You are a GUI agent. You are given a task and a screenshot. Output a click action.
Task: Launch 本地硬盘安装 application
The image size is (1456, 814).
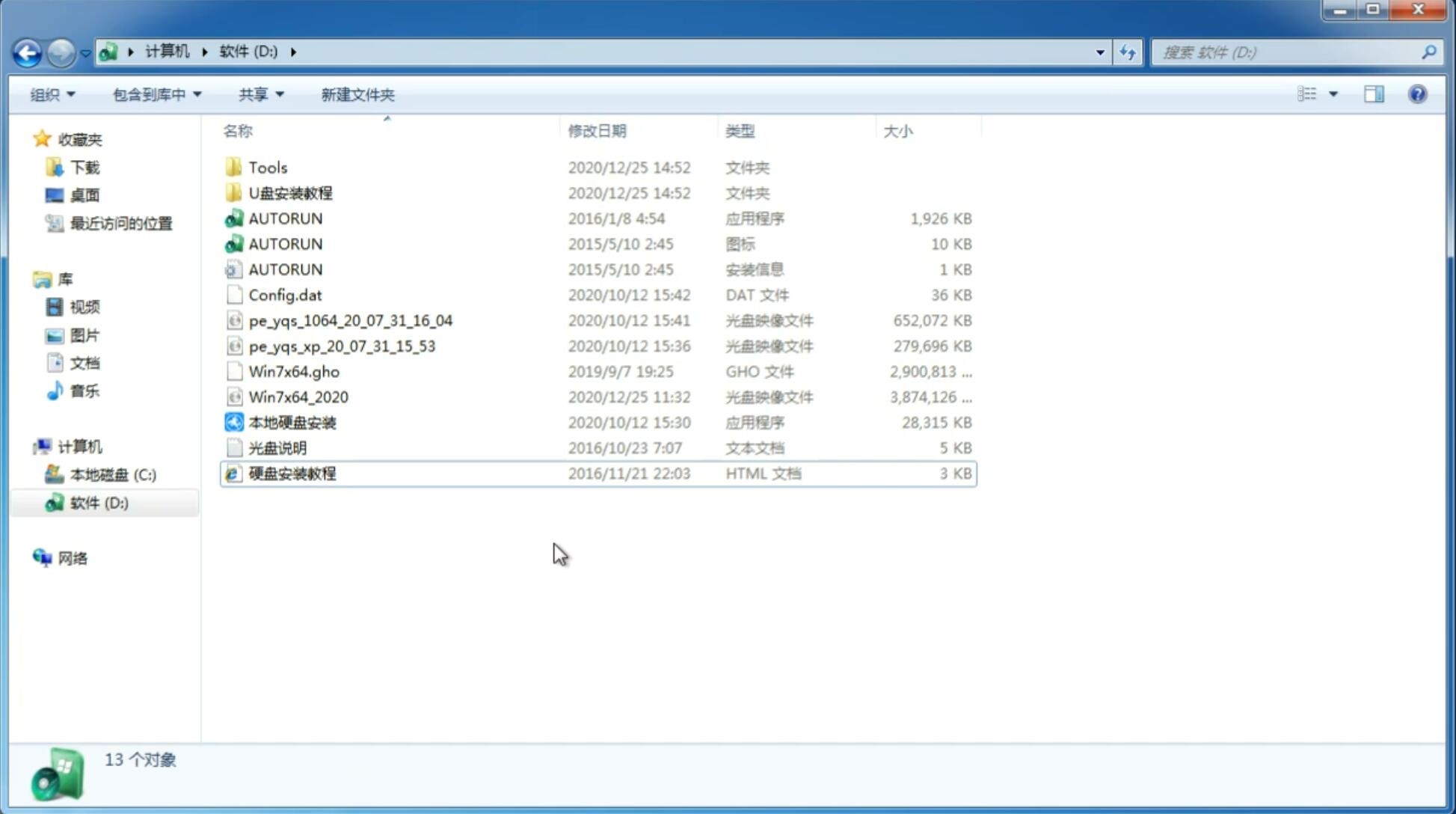(292, 422)
